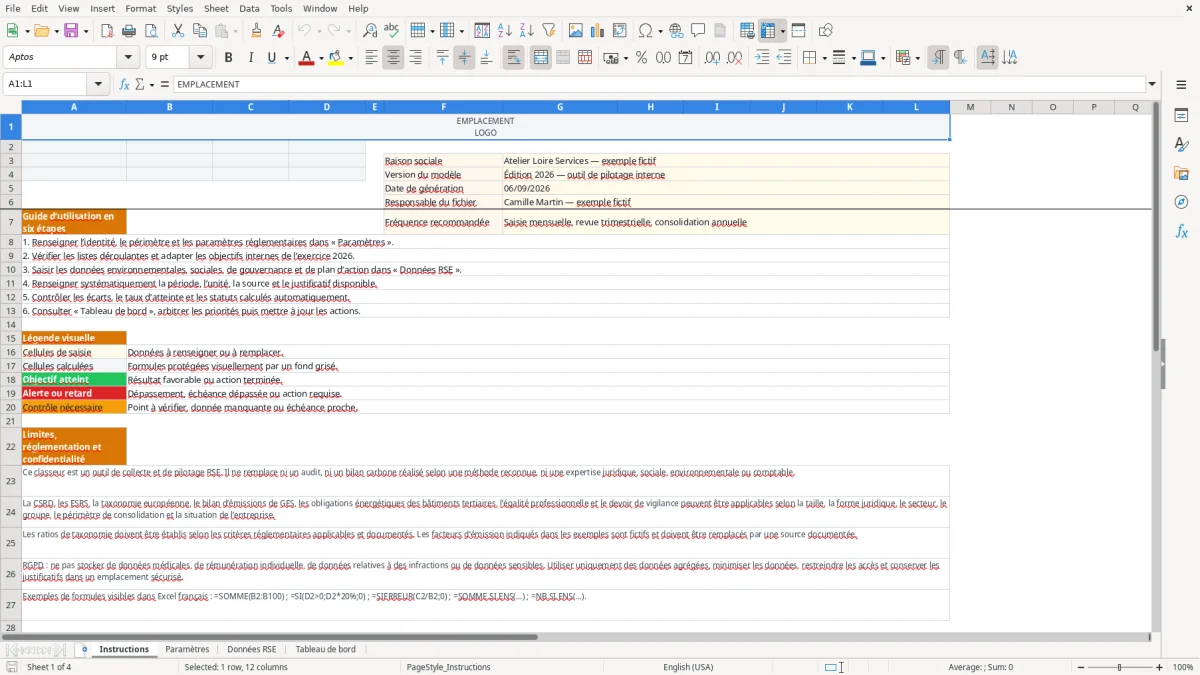Open Background Color dropdown arrow

pyautogui.click(x=351, y=58)
